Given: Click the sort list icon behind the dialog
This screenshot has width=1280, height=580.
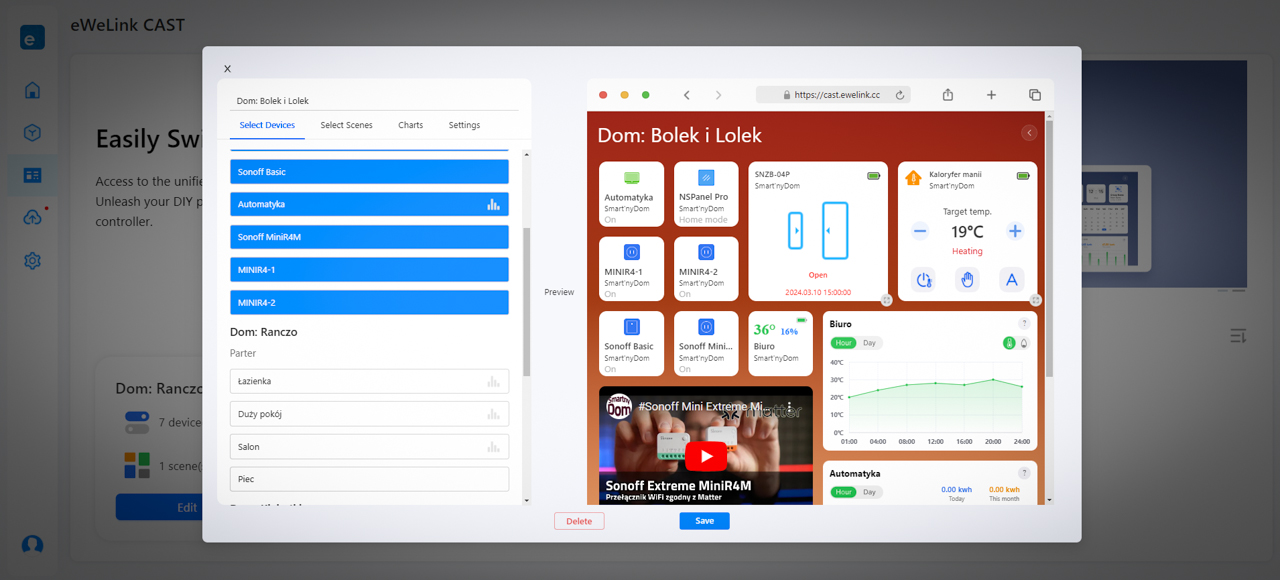Looking at the screenshot, I should click(x=1238, y=336).
